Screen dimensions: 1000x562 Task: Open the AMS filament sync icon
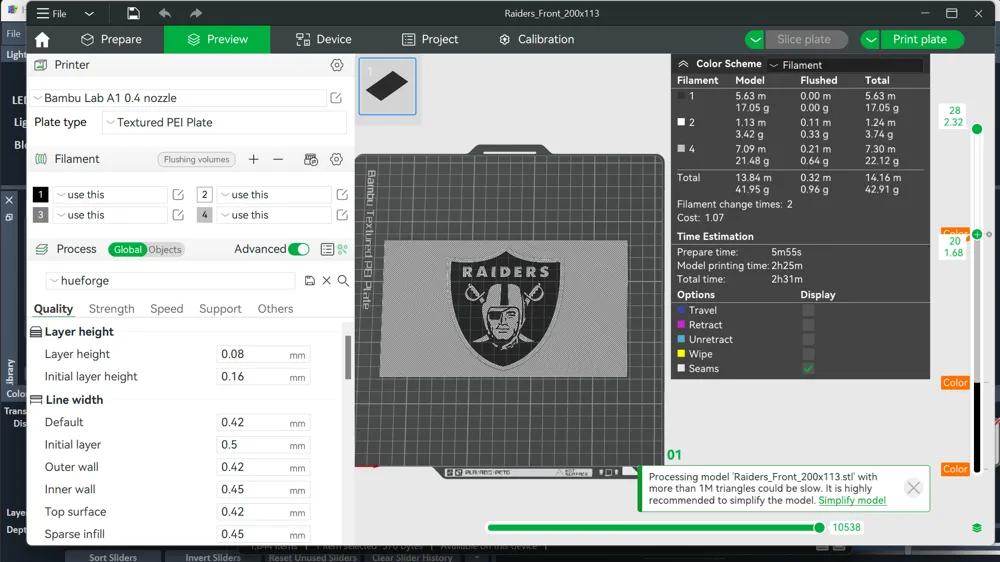[311, 159]
